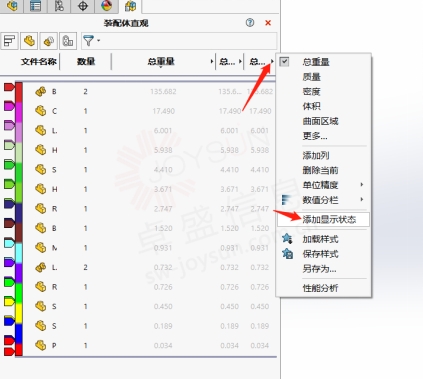Screen dimensions: 423x380
Task: Sort by 总重量 column header
Action: pyautogui.click(x=161, y=62)
